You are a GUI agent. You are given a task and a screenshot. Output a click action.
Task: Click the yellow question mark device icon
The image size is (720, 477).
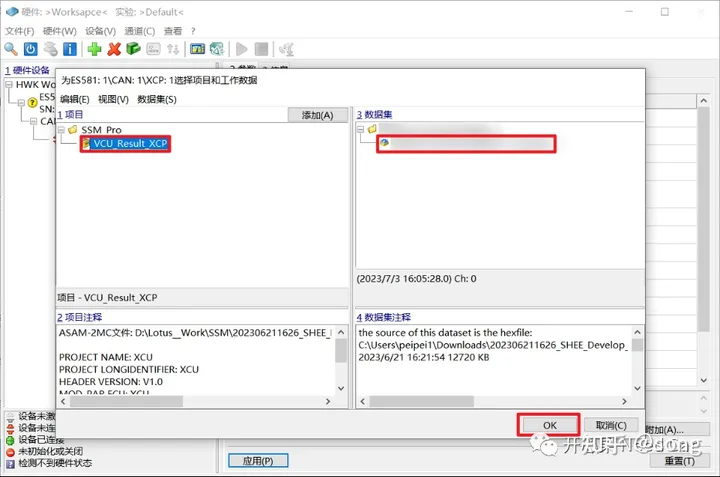pos(32,102)
